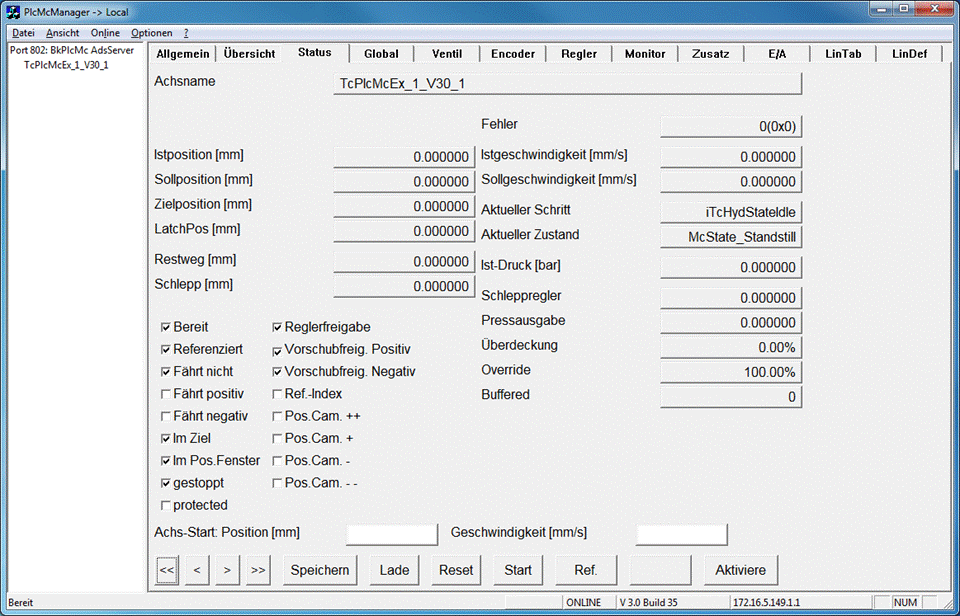
Task: Toggle the Im Ziel checkbox
Action: point(165,438)
